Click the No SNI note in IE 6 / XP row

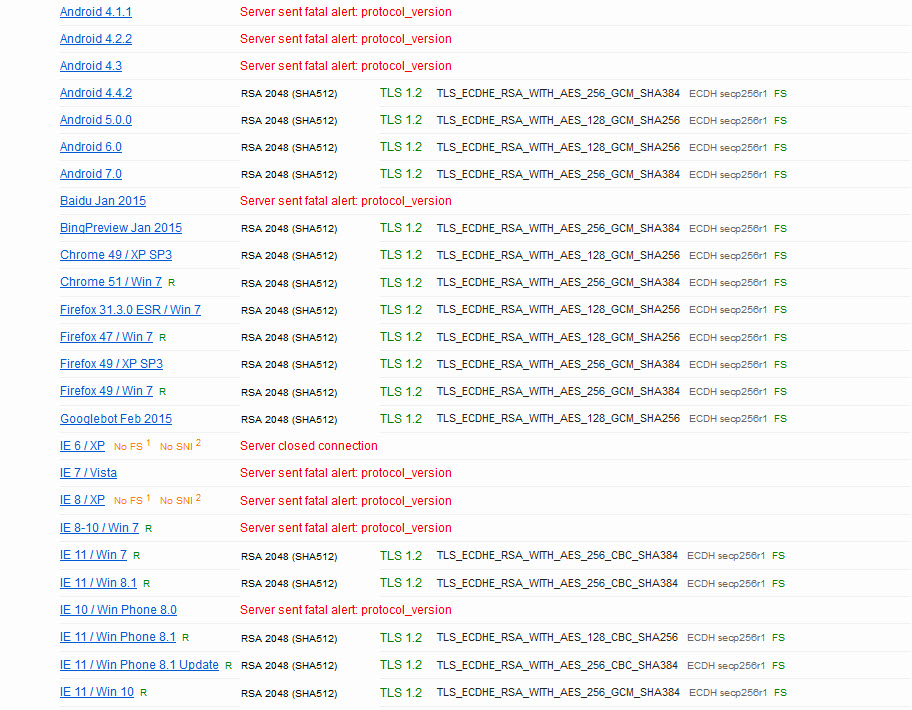(x=180, y=446)
